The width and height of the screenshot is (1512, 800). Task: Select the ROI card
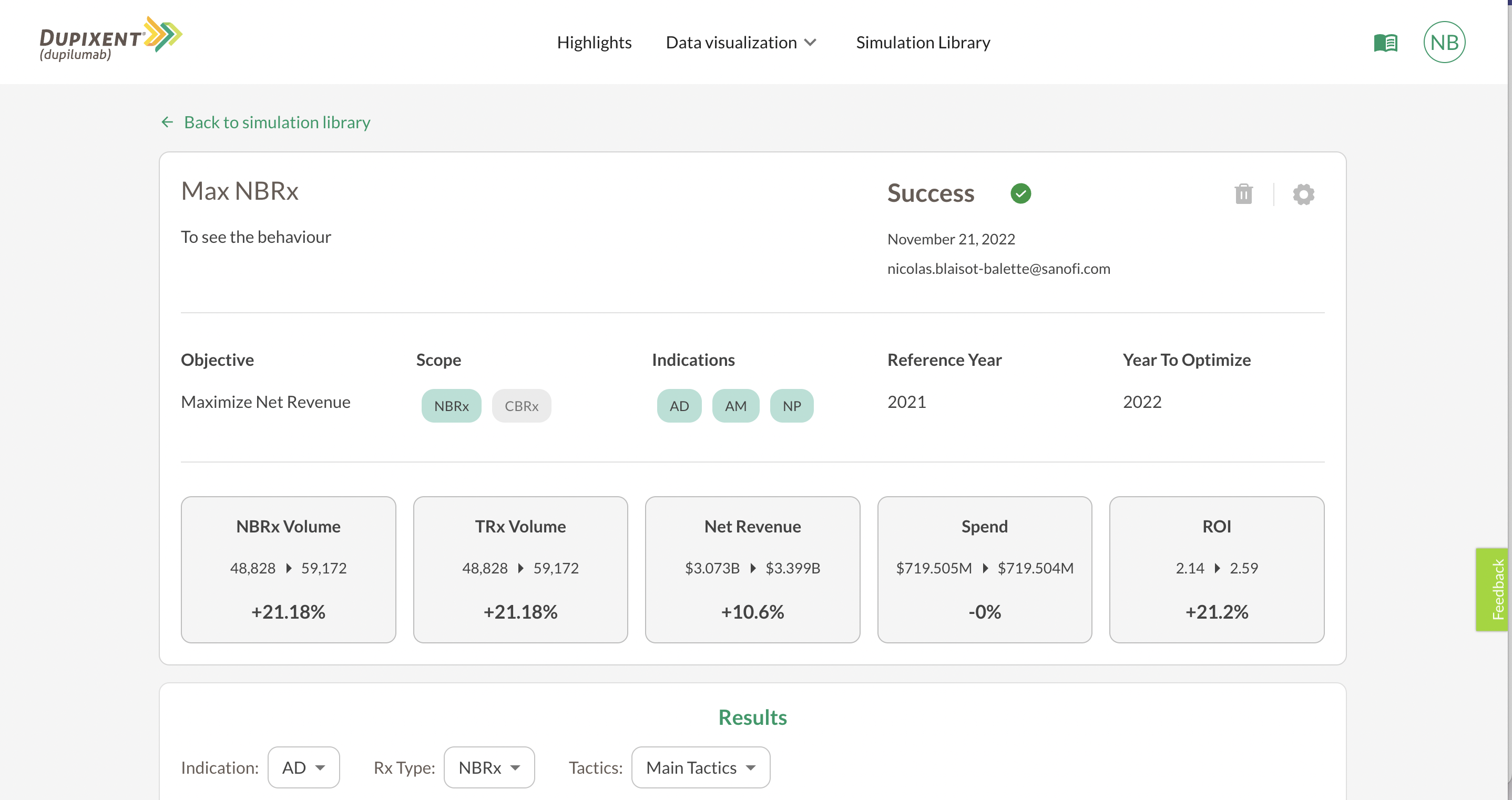(x=1217, y=569)
